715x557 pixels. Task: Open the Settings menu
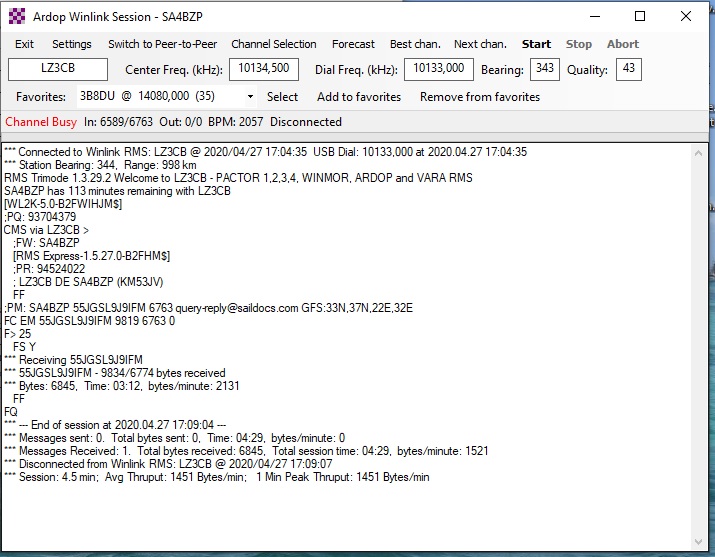[x=72, y=44]
